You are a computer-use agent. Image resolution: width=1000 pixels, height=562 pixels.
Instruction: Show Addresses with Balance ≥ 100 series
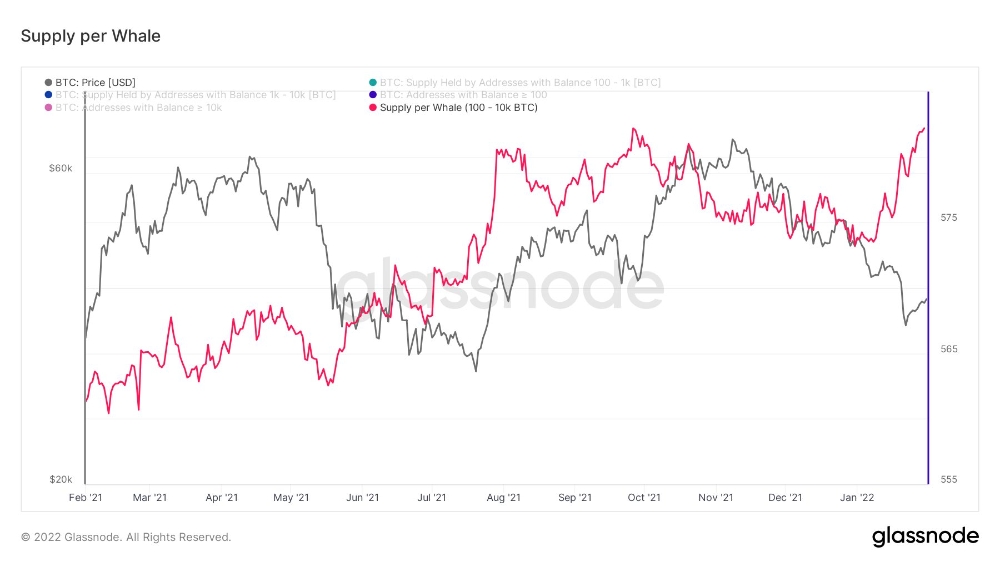(x=458, y=95)
